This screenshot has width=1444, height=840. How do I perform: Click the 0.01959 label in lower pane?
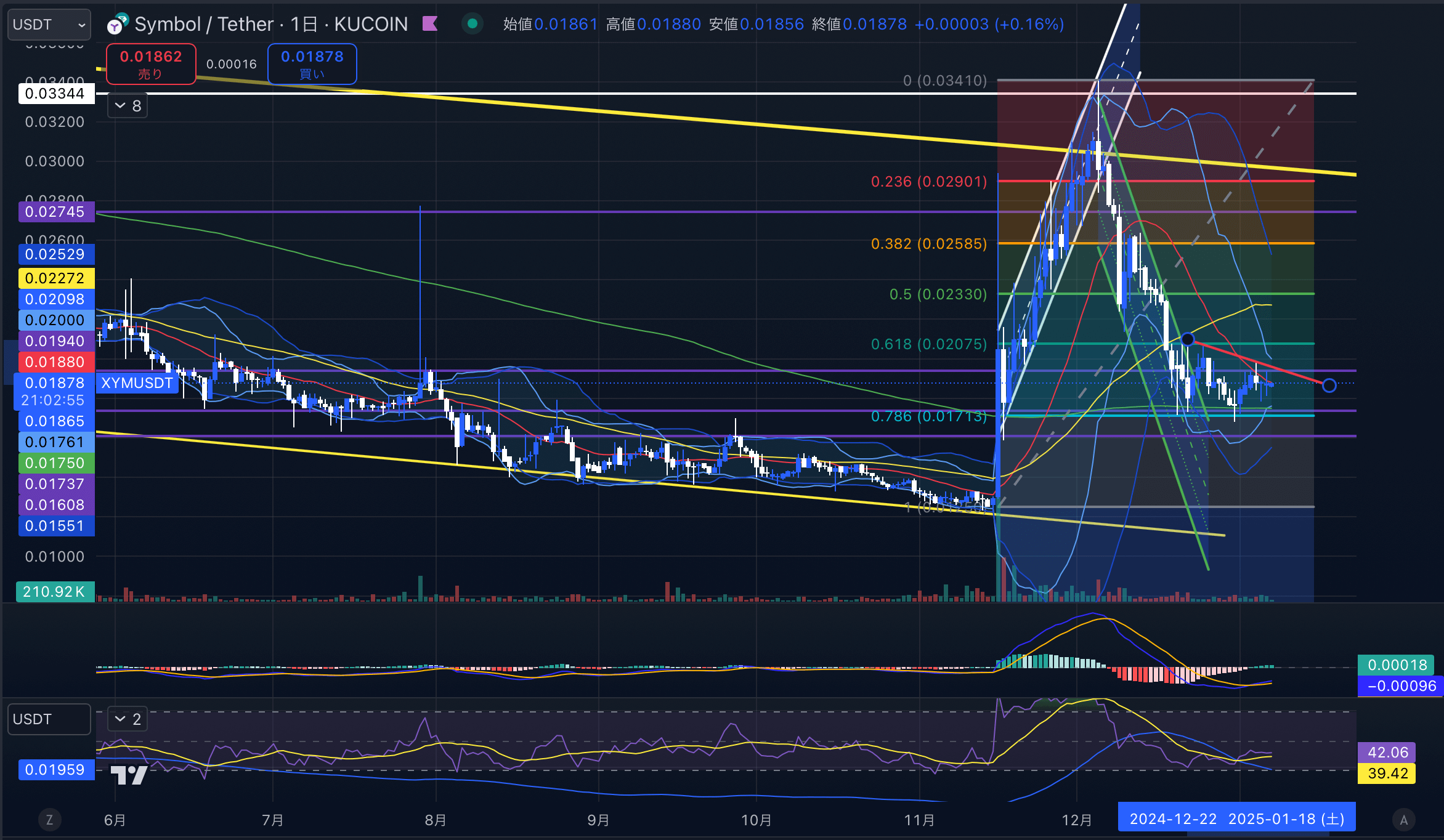pos(56,770)
